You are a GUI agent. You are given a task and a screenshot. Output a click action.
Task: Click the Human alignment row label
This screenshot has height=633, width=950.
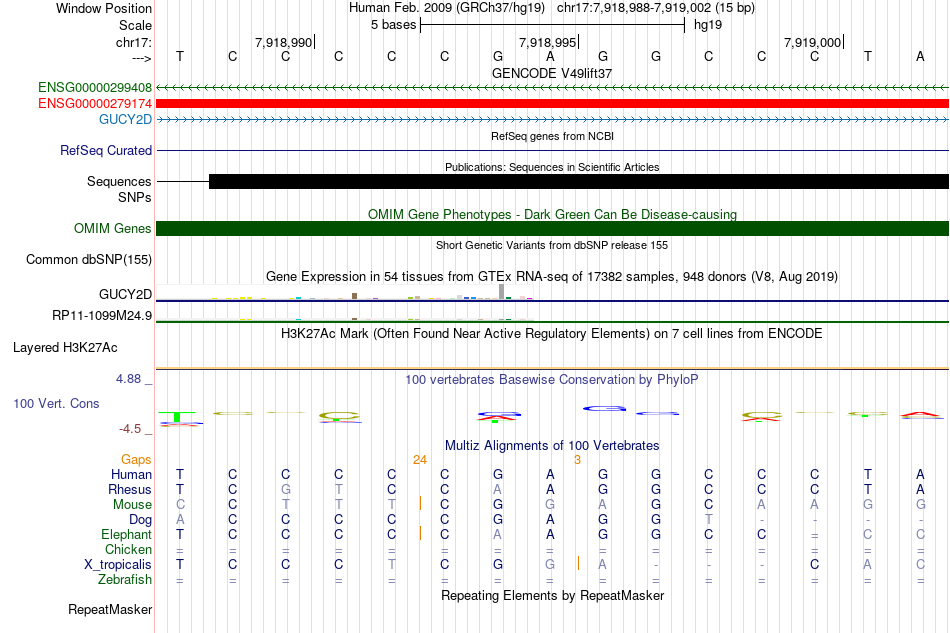[131, 474]
